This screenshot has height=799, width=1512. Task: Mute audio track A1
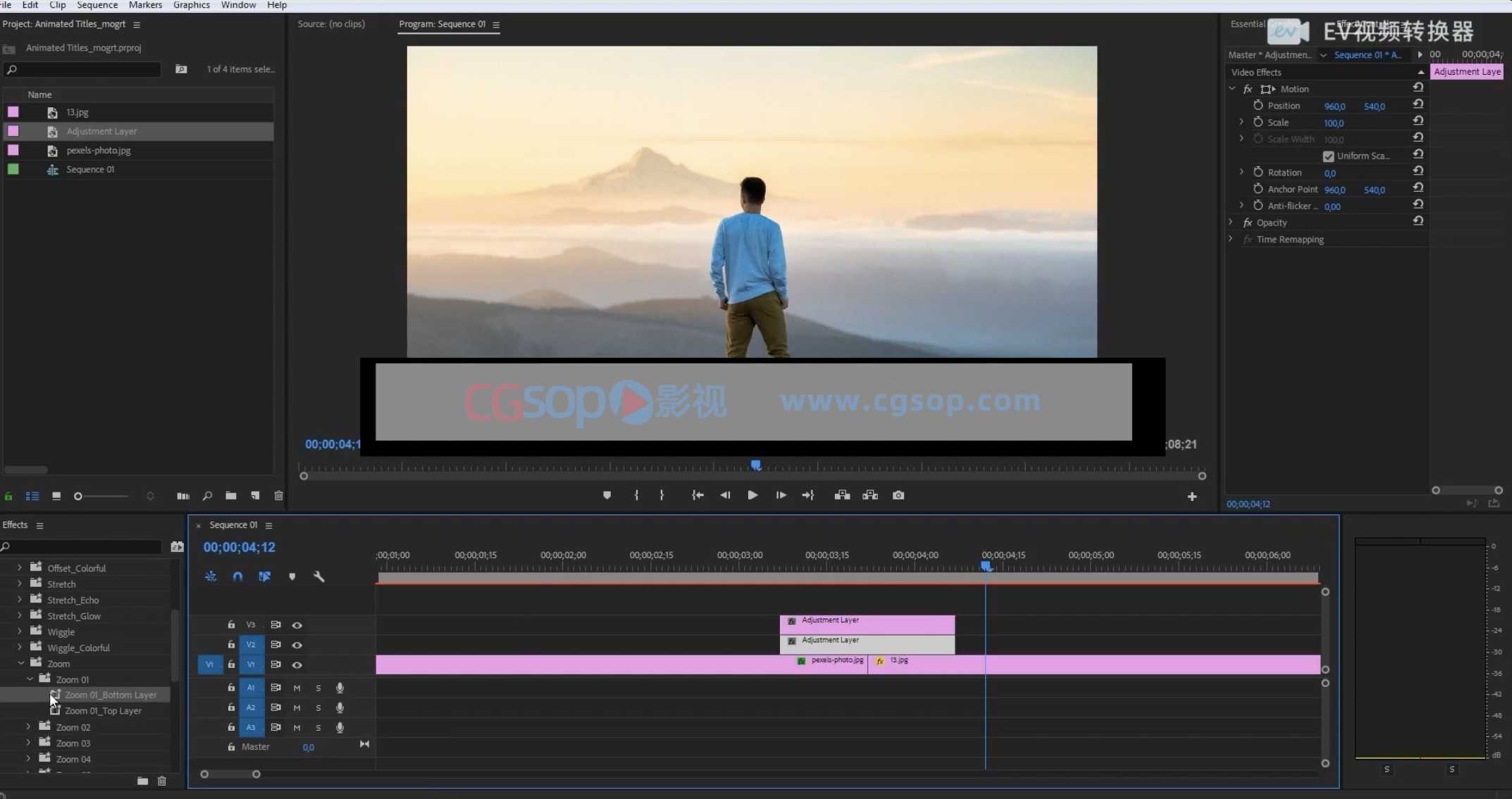[297, 688]
